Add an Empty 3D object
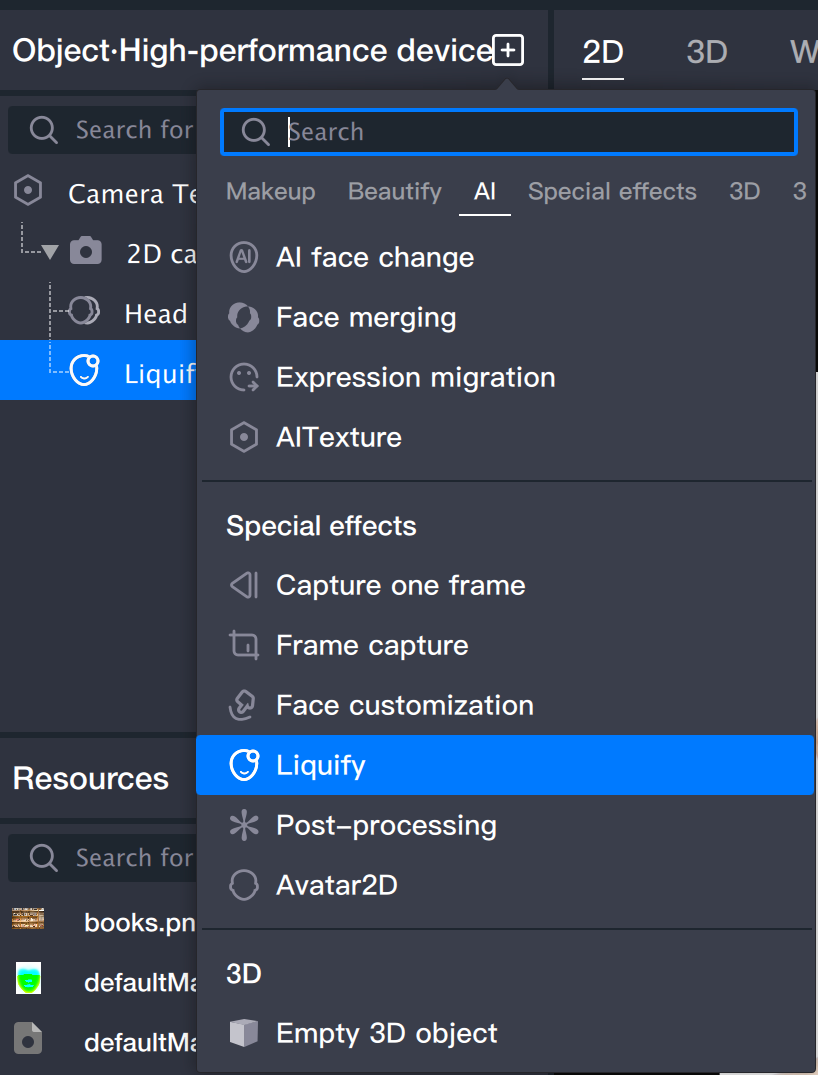Screen dimensions: 818x1075 [x=386, y=1033]
